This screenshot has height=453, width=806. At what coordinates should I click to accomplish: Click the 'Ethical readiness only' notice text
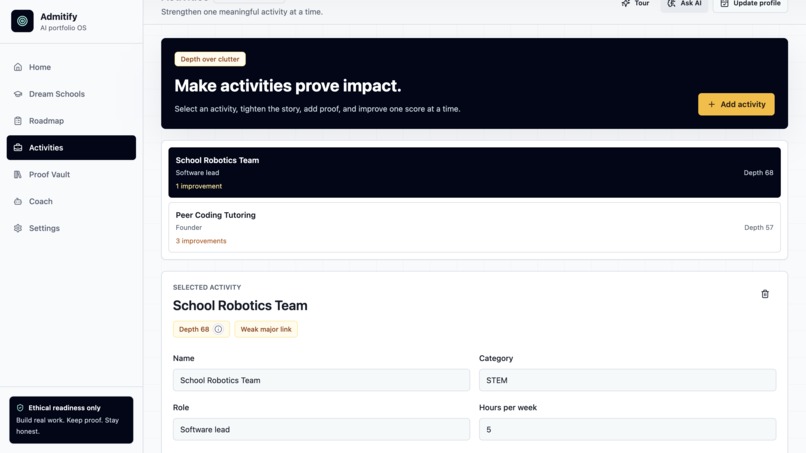coord(64,408)
